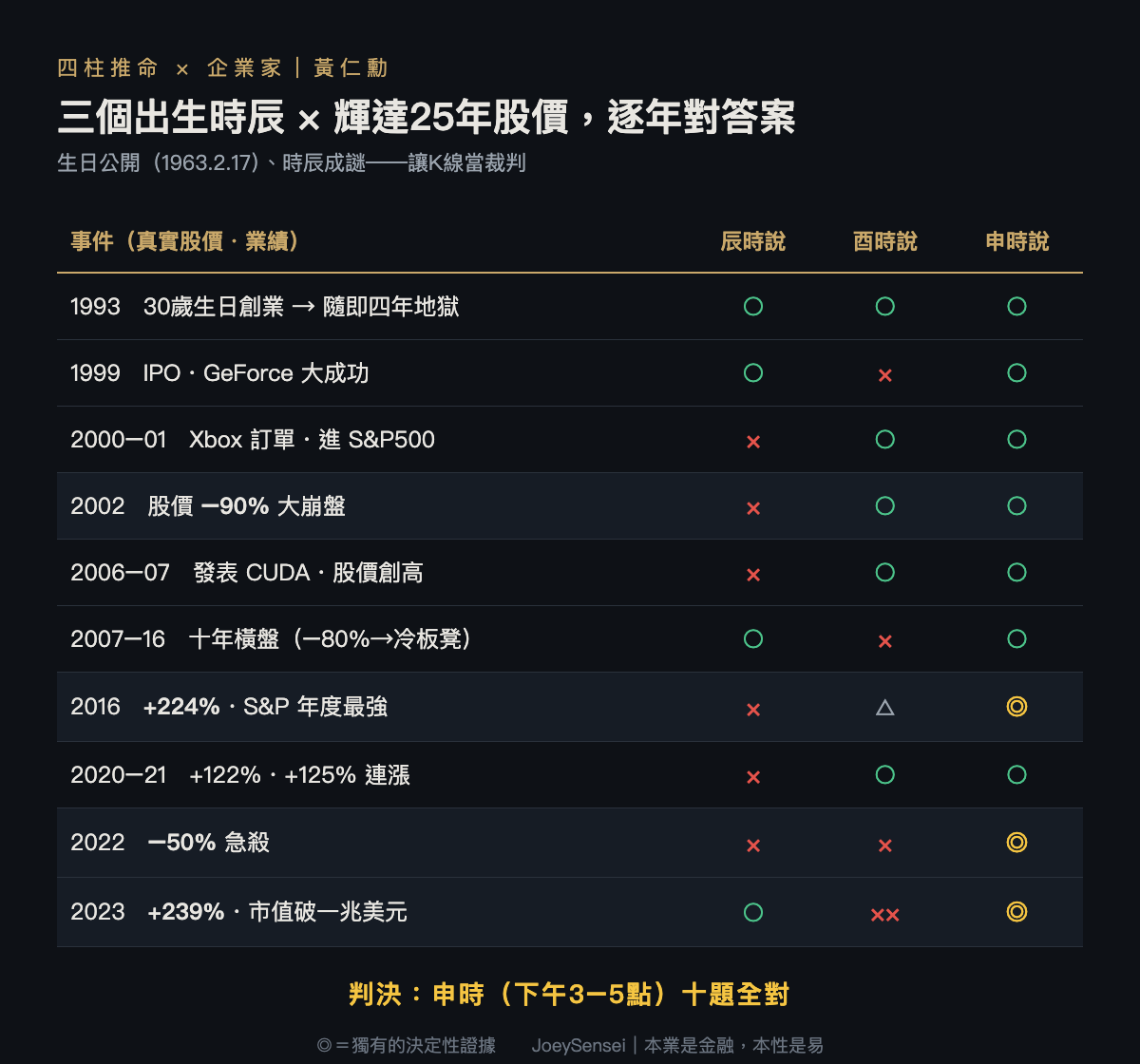Click the red X for 1999 under 酉時說
This screenshot has width=1140, height=1064.
(885, 375)
